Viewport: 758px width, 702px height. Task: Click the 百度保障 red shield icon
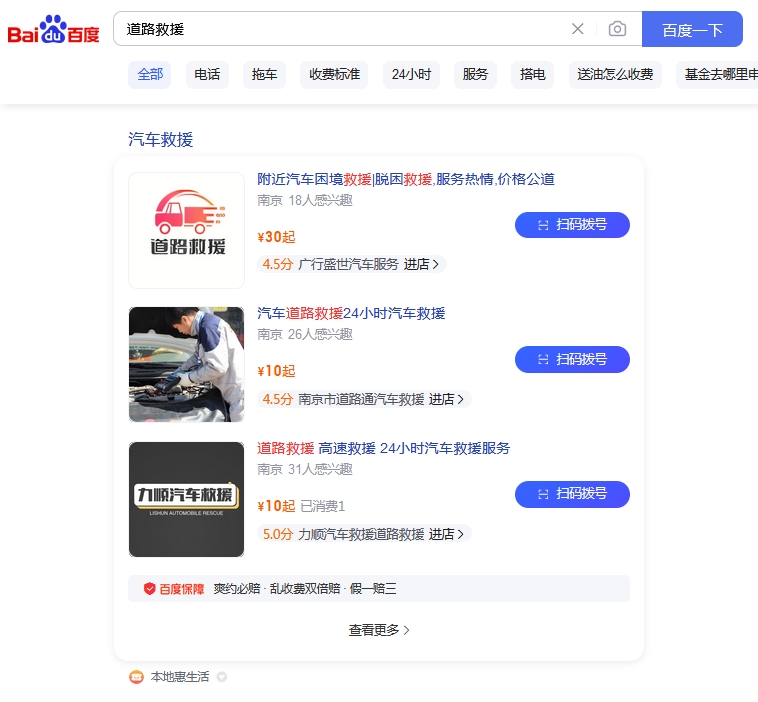[x=149, y=588]
